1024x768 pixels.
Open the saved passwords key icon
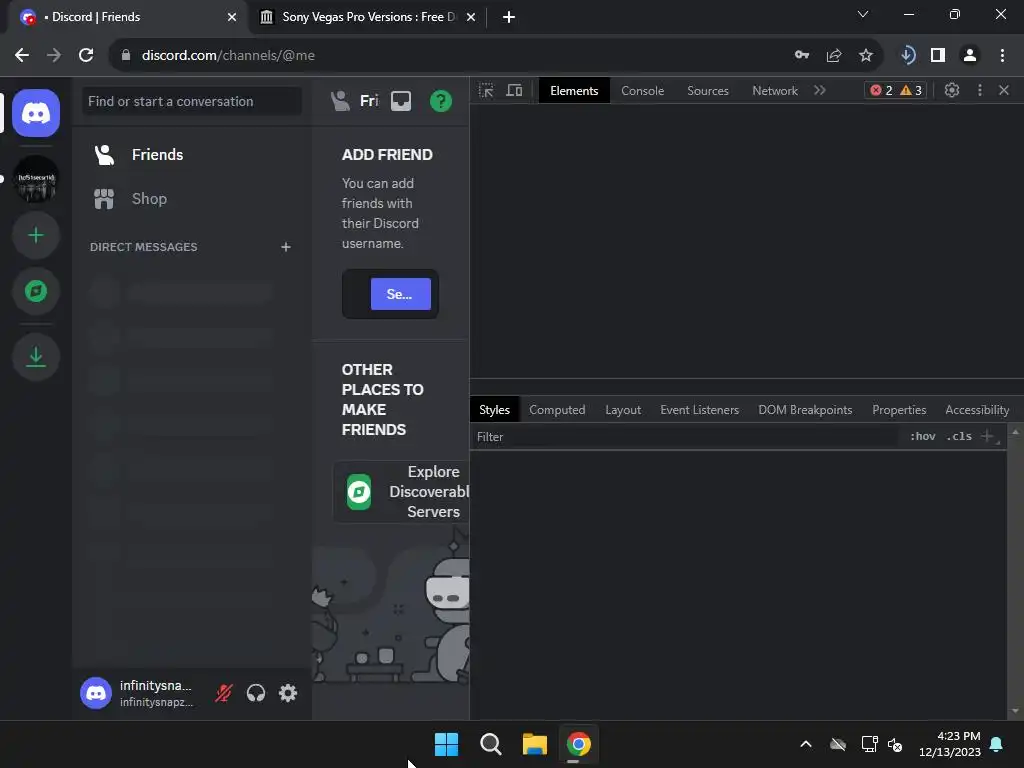tap(802, 56)
